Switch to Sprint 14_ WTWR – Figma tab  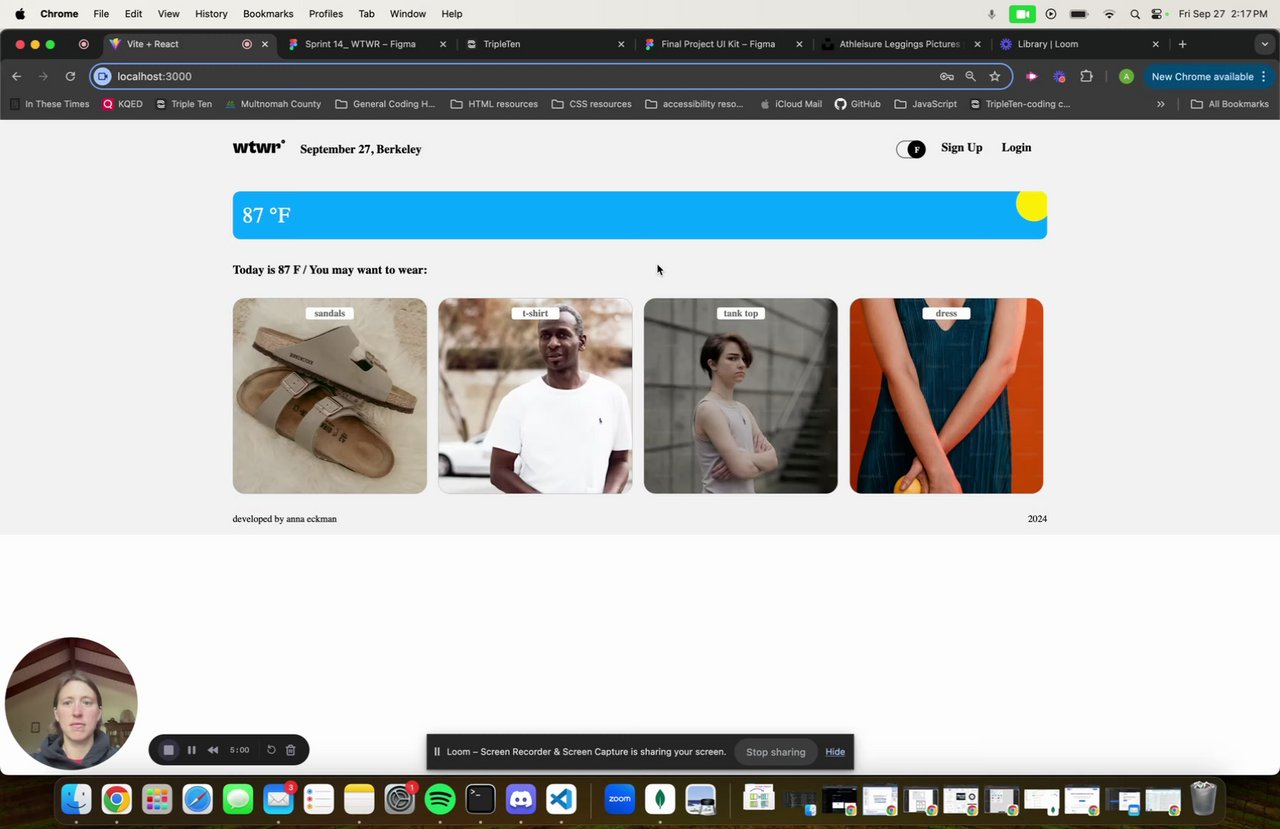tap(365, 44)
